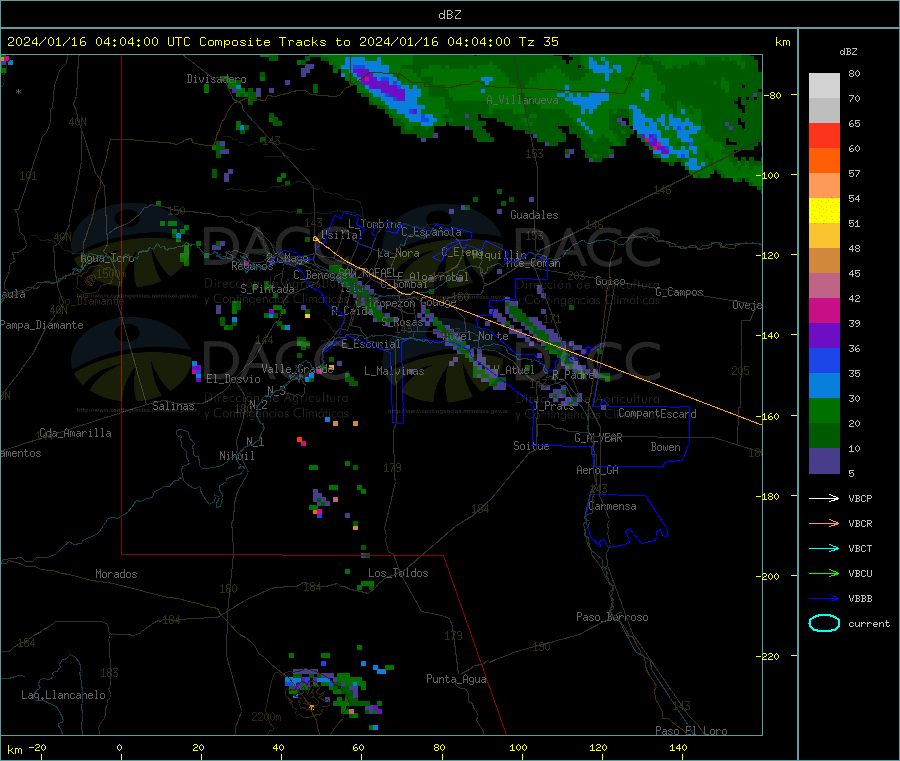
Task: Click the cyan 'current' ellipse symbol
Action: pyautogui.click(x=824, y=623)
